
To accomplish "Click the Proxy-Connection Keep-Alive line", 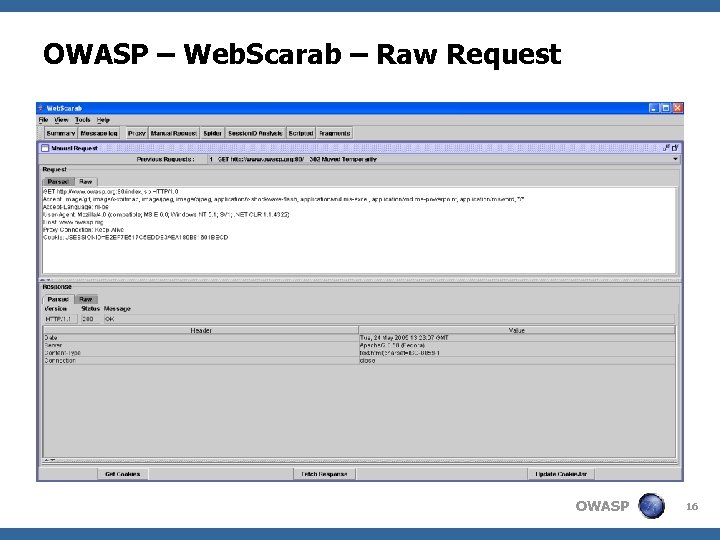I will 83,230.
